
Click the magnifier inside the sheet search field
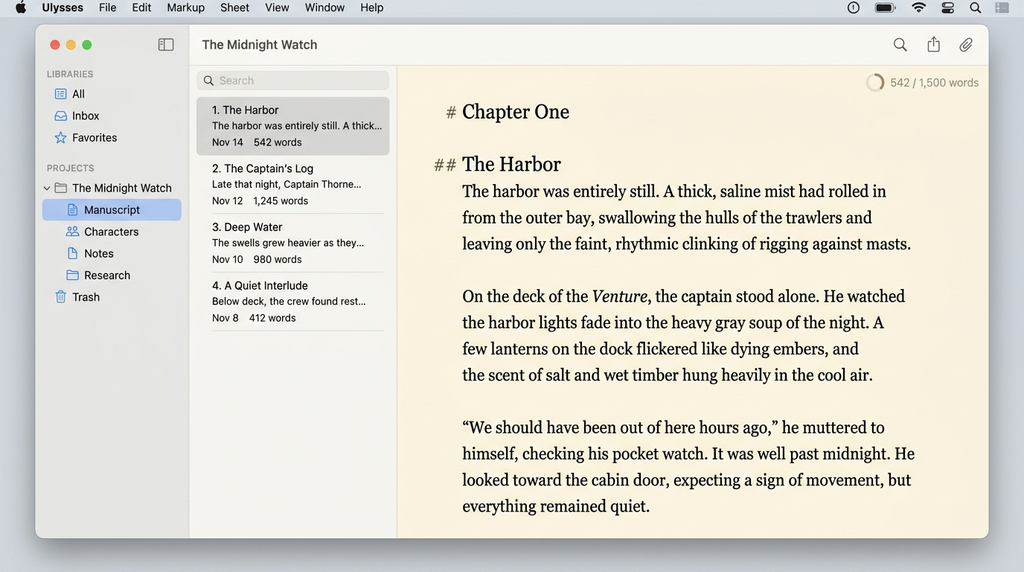click(x=209, y=80)
